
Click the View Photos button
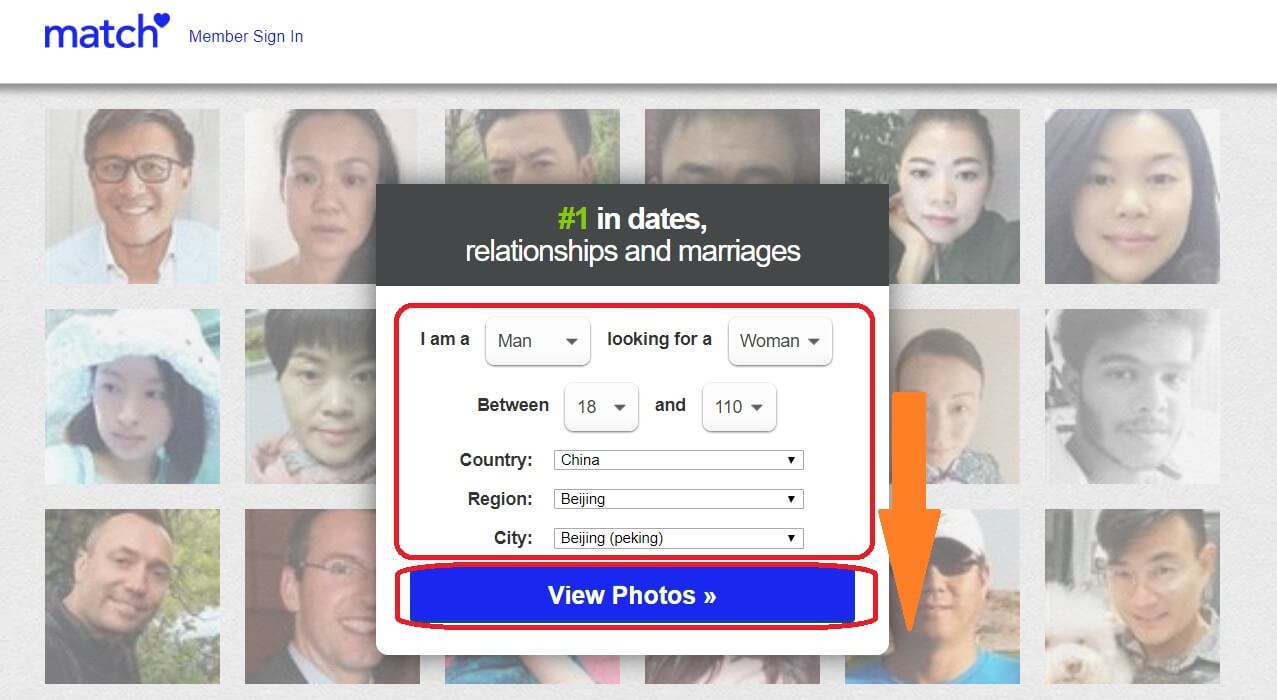point(632,596)
